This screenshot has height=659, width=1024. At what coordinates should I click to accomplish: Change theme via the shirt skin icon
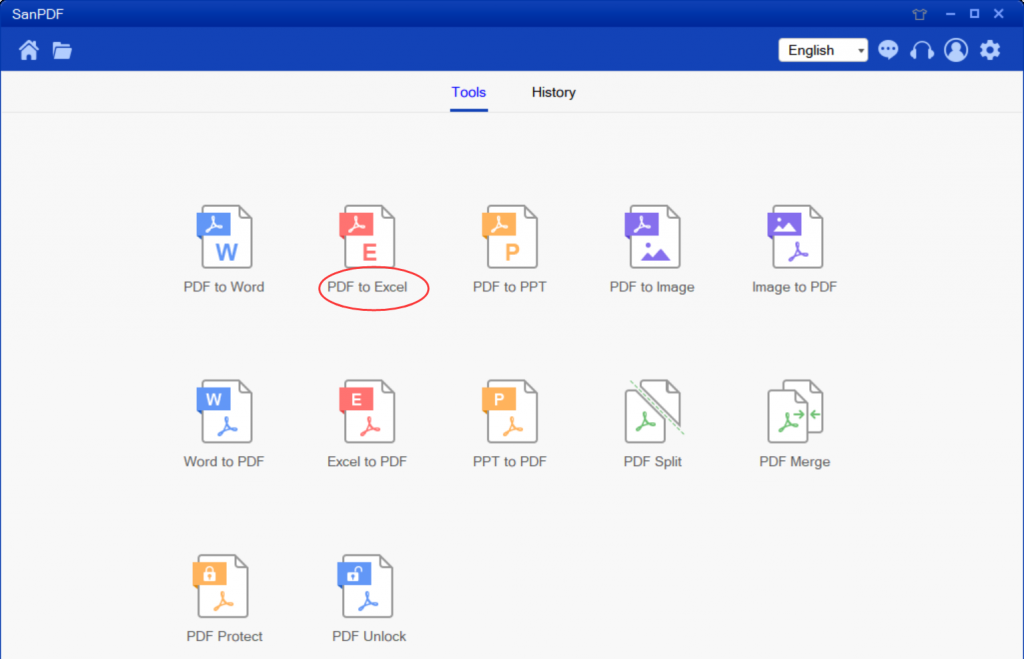click(x=920, y=14)
